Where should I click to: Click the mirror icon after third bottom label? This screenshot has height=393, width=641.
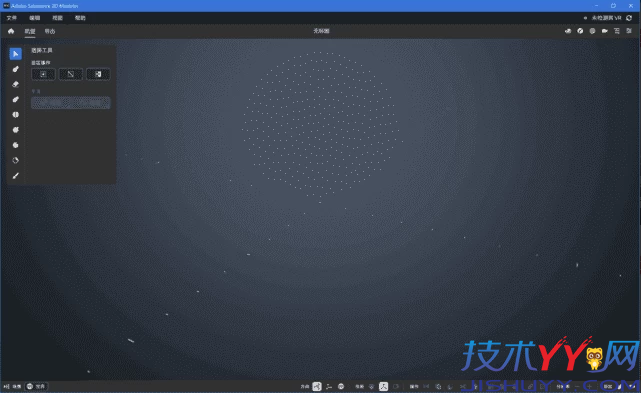[426, 386]
